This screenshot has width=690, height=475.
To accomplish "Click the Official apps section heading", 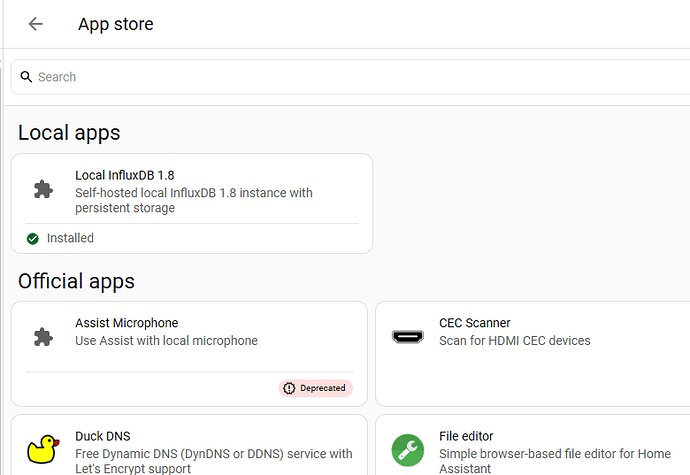I will tap(76, 281).
